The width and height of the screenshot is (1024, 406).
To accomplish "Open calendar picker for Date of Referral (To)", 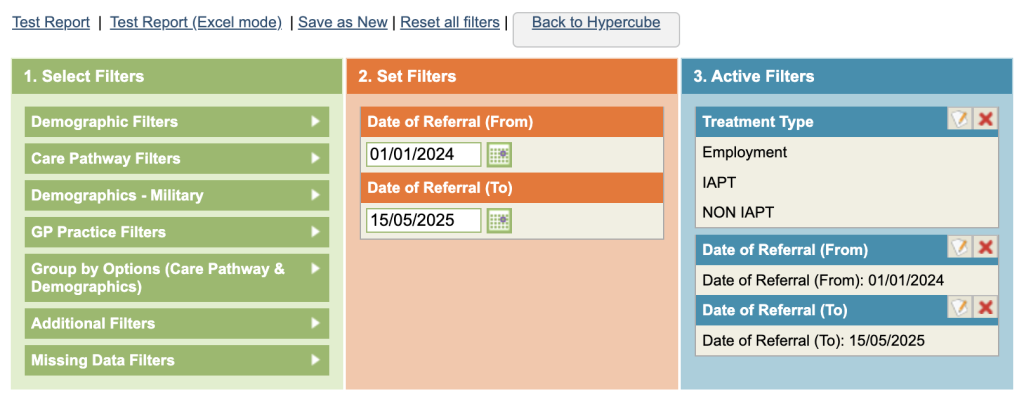I will click(x=499, y=220).
